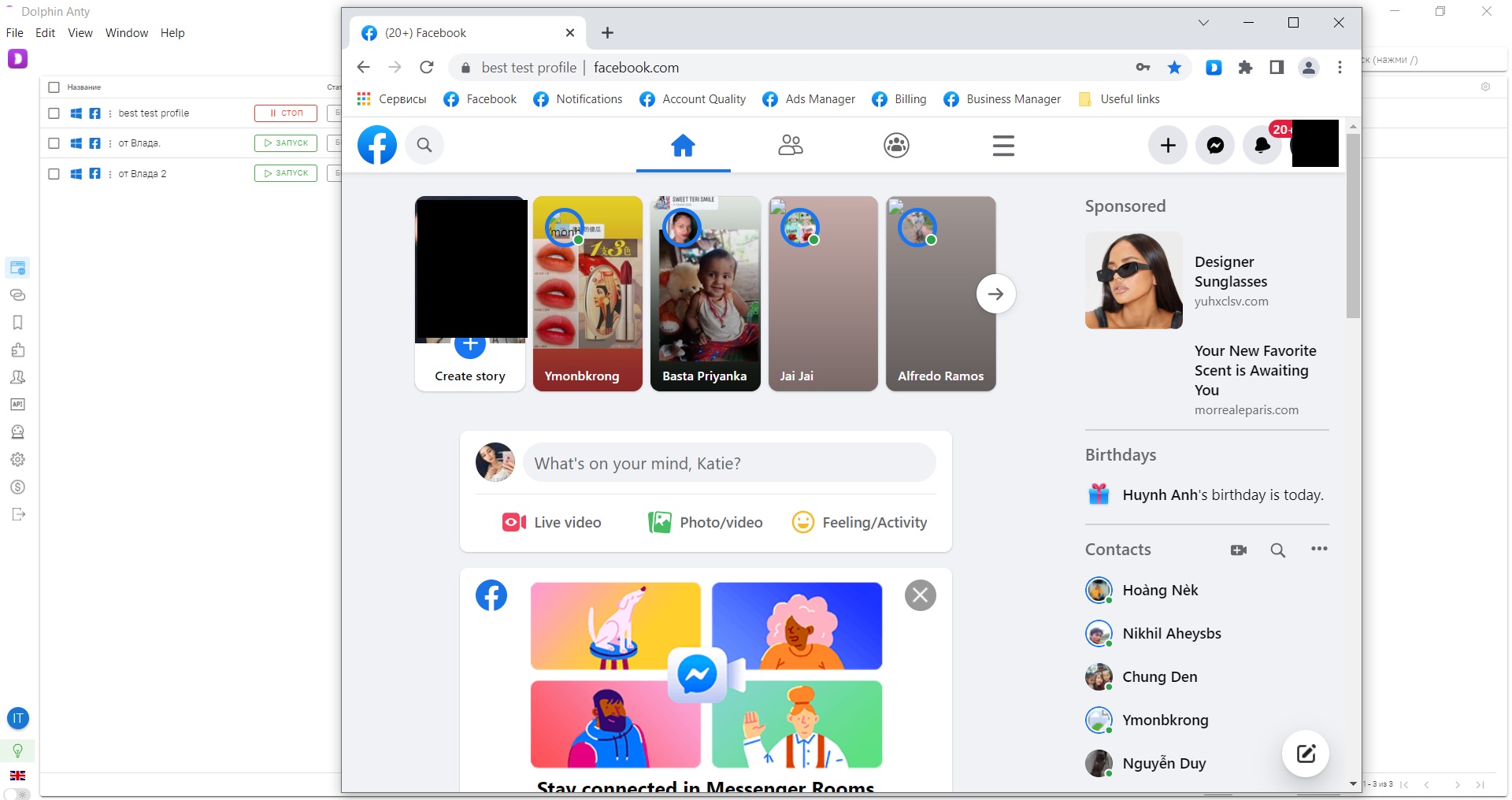This screenshot has width=1512, height=800.
Task: Toggle the select-all profiles checkbox in header
Action: pos(54,87)
